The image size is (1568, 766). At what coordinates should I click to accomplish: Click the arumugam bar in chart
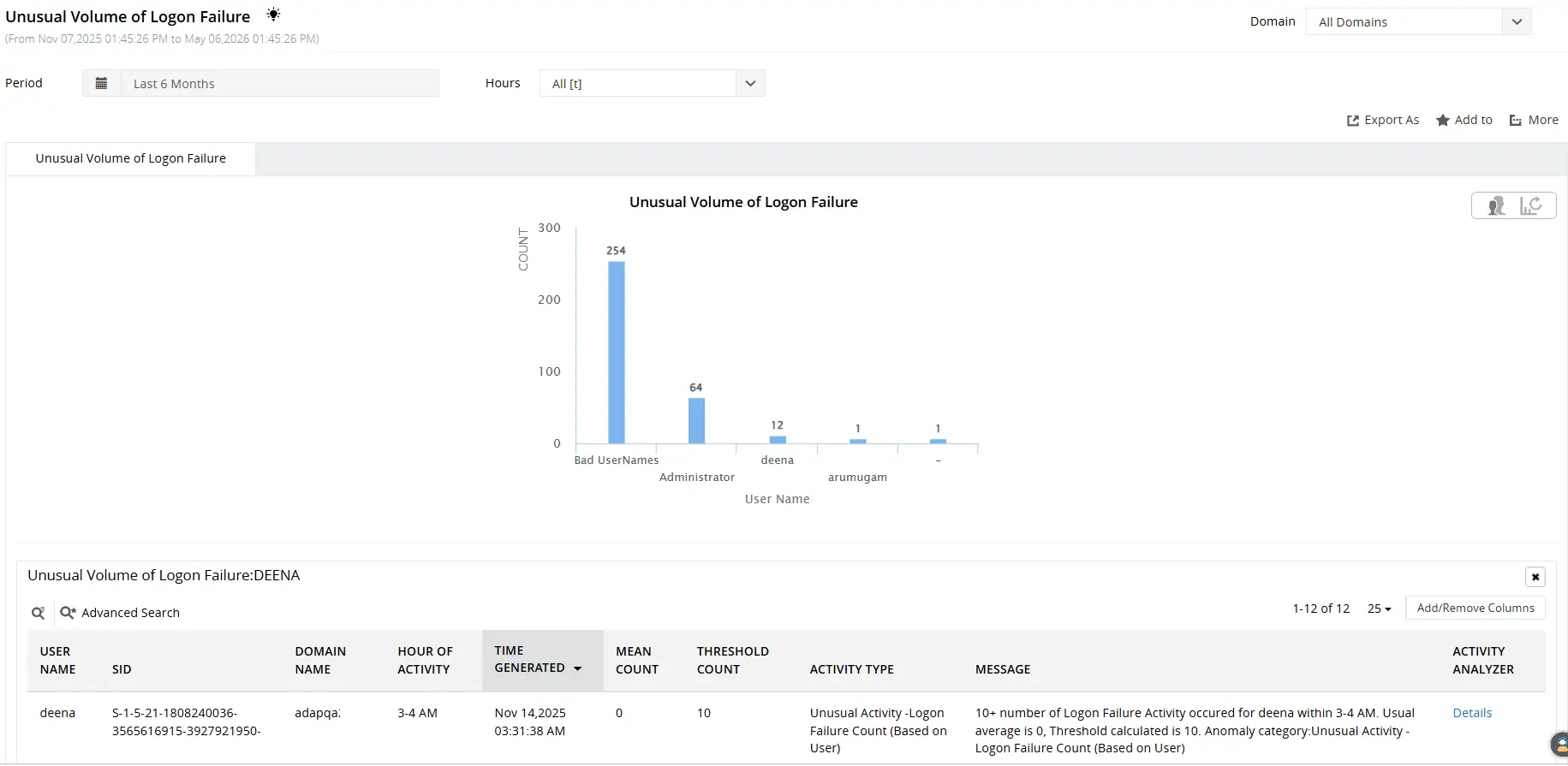pyautogui.click(x=857, y=441)
